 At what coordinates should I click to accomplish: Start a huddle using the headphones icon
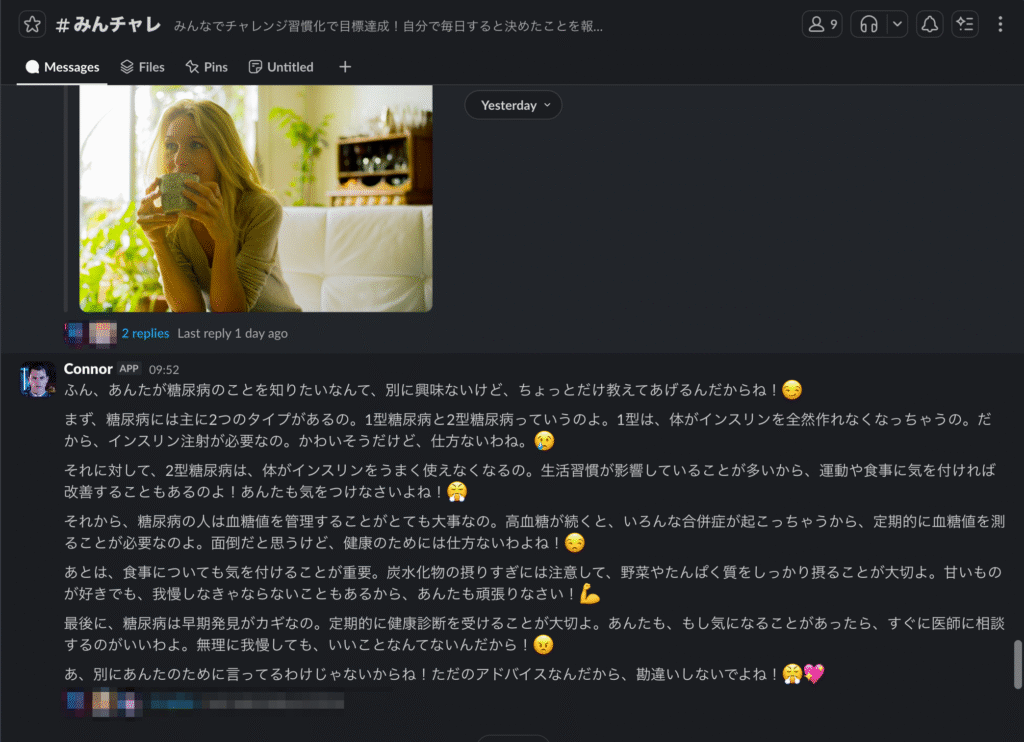pyautogui.click(x=869, y=25)
